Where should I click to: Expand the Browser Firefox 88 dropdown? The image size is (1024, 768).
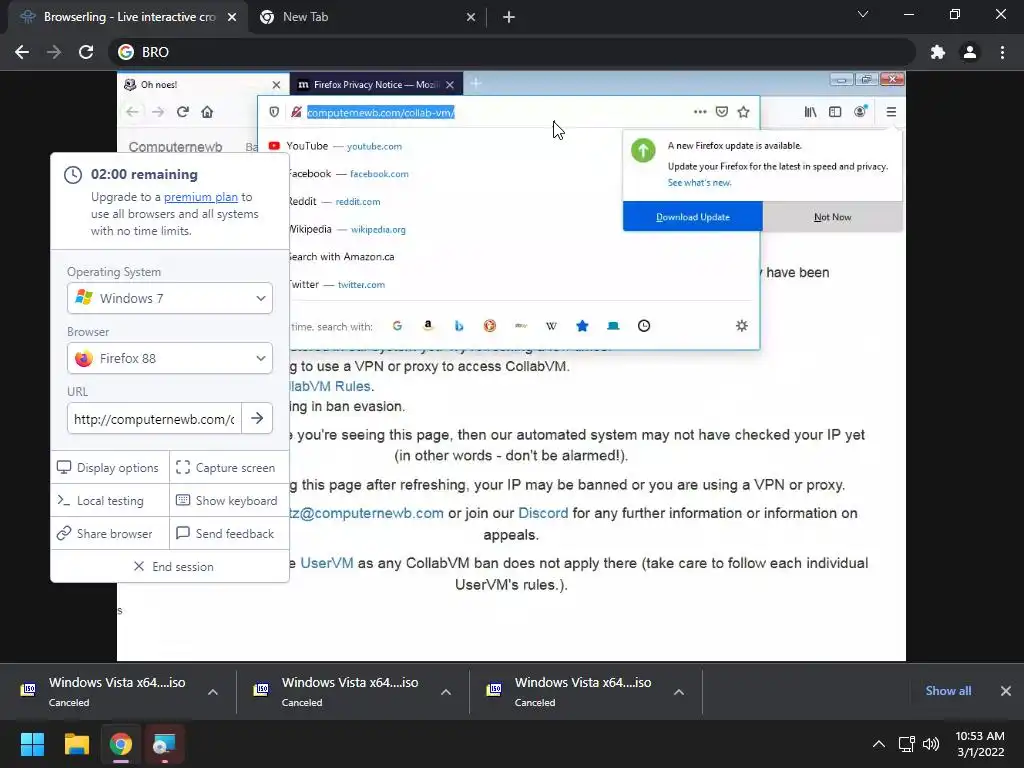pos(170,359)
